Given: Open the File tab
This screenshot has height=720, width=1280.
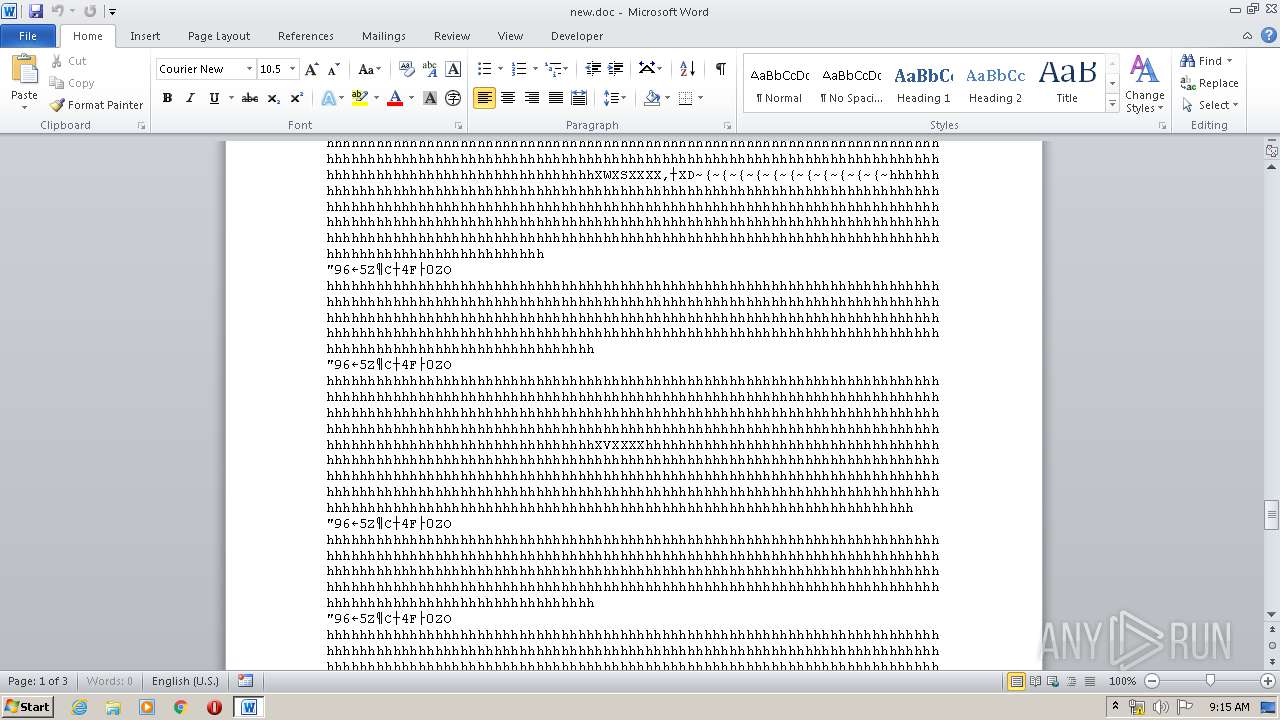Looking at the screenshot, I should (x=28, y=36).
